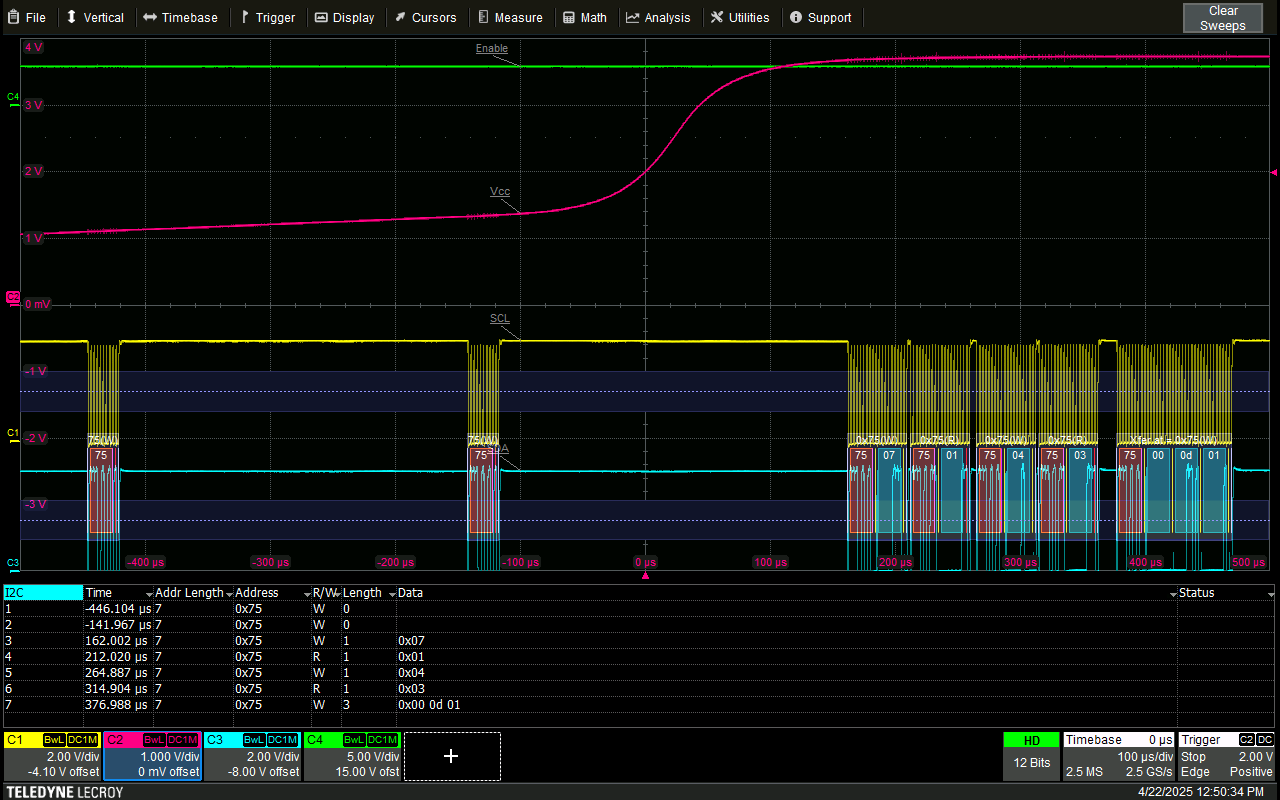Select table row with time 264.887 µs
1280x800 pixels.
(x=640, y=673)
